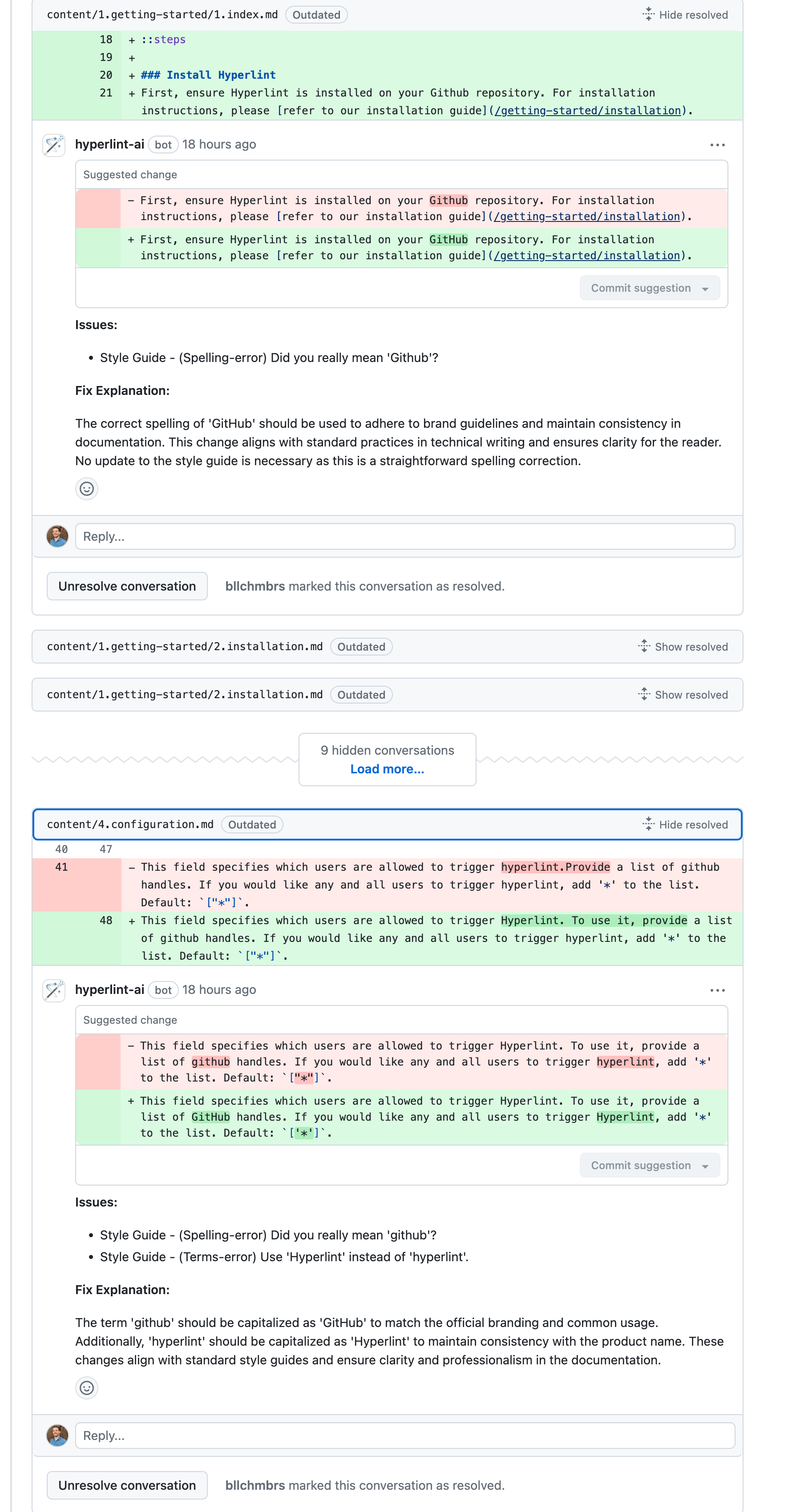This screenshot has height=1512, width=792.
Task: Open the three-dot menu on first hyperlint-ai comment
Action: pos(717,145)
